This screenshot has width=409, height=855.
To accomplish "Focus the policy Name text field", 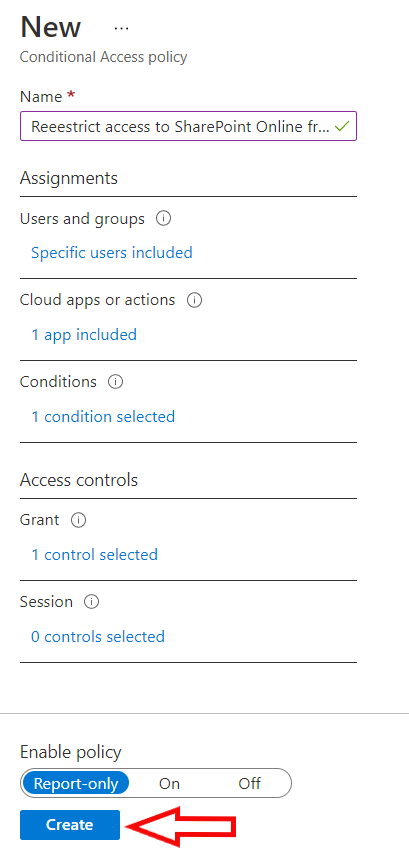I will tap(188, 126).
